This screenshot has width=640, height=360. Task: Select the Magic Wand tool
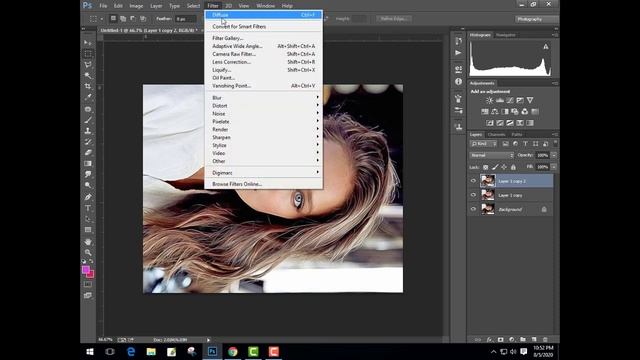tap(88, 76)
